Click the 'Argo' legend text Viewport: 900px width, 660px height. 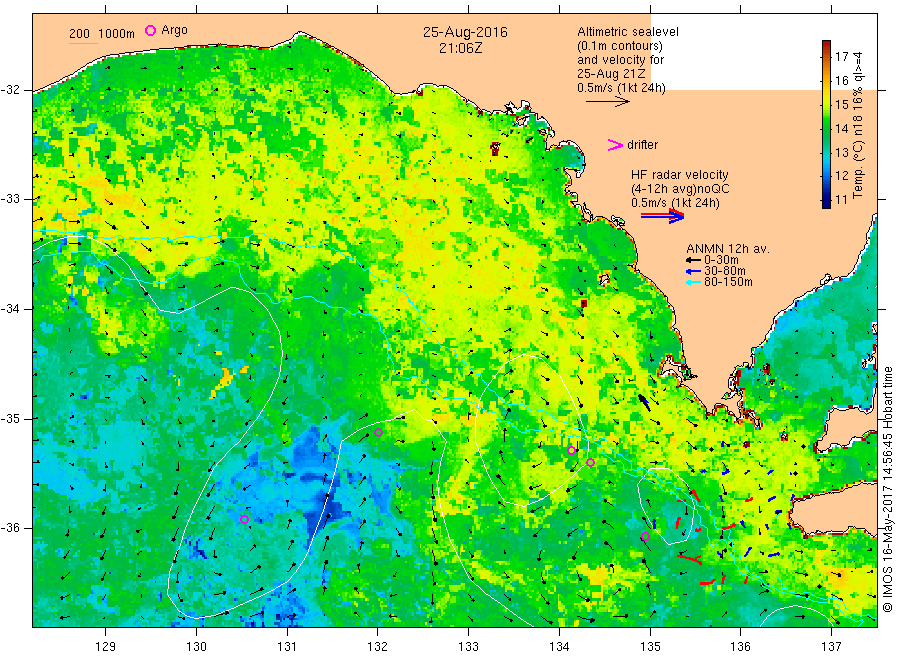click(174, 30)
